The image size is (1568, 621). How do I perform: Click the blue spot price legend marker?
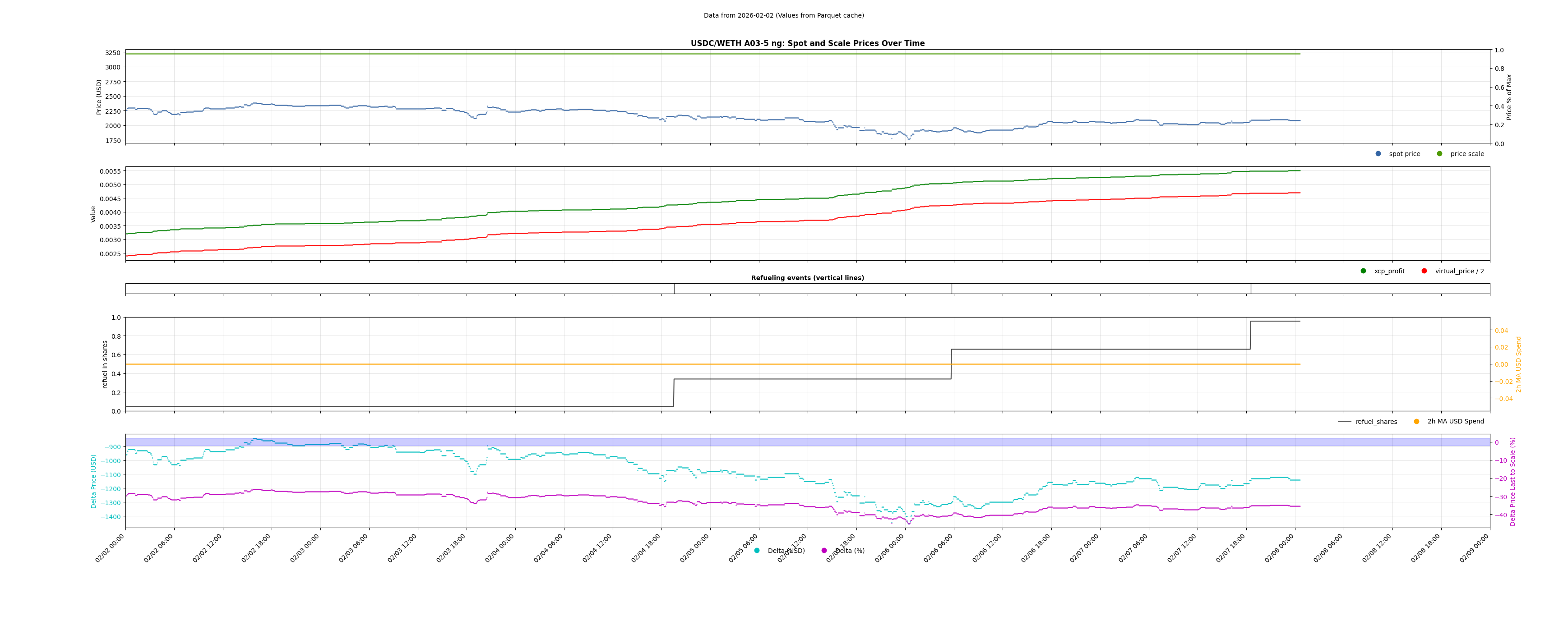pyautogui.click(x=1378, y=154)
